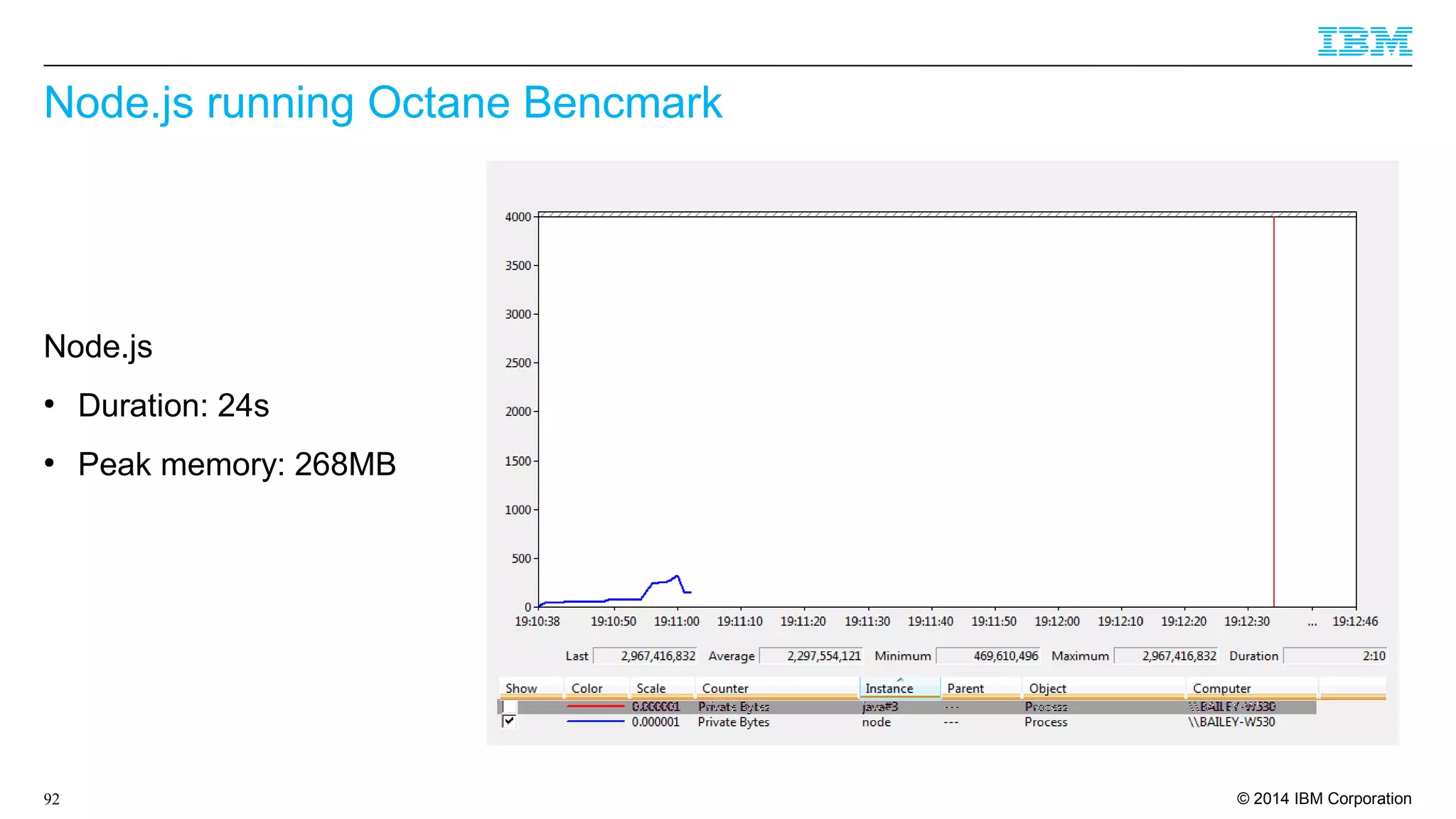Click the Average value field 2,297,554,121
Viewport: 1456px width, 819px height.
[x=811, y=655]
